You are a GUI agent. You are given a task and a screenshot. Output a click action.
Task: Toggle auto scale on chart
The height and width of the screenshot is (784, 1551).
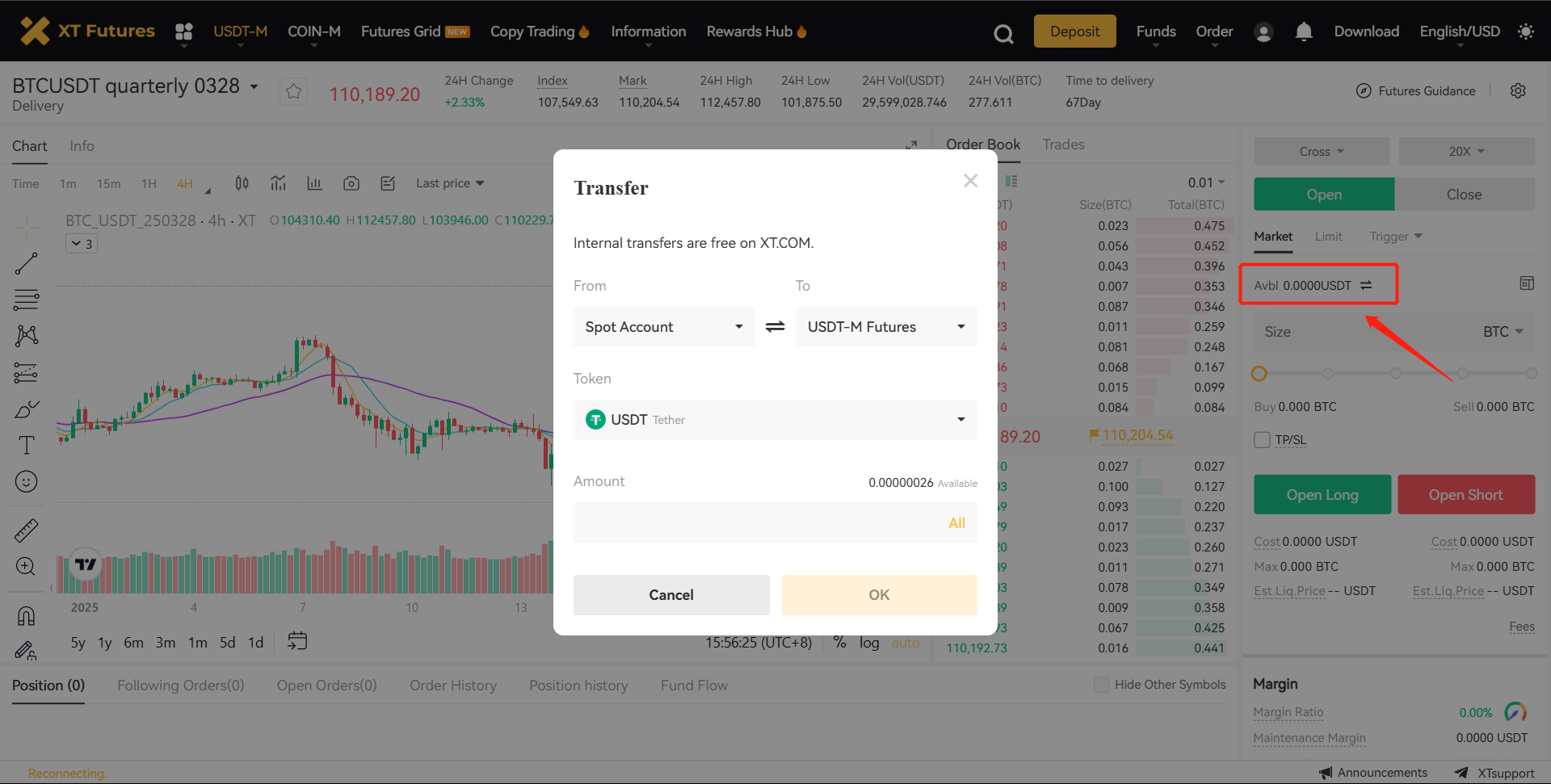pyautogui.click(x=906, y=643)
